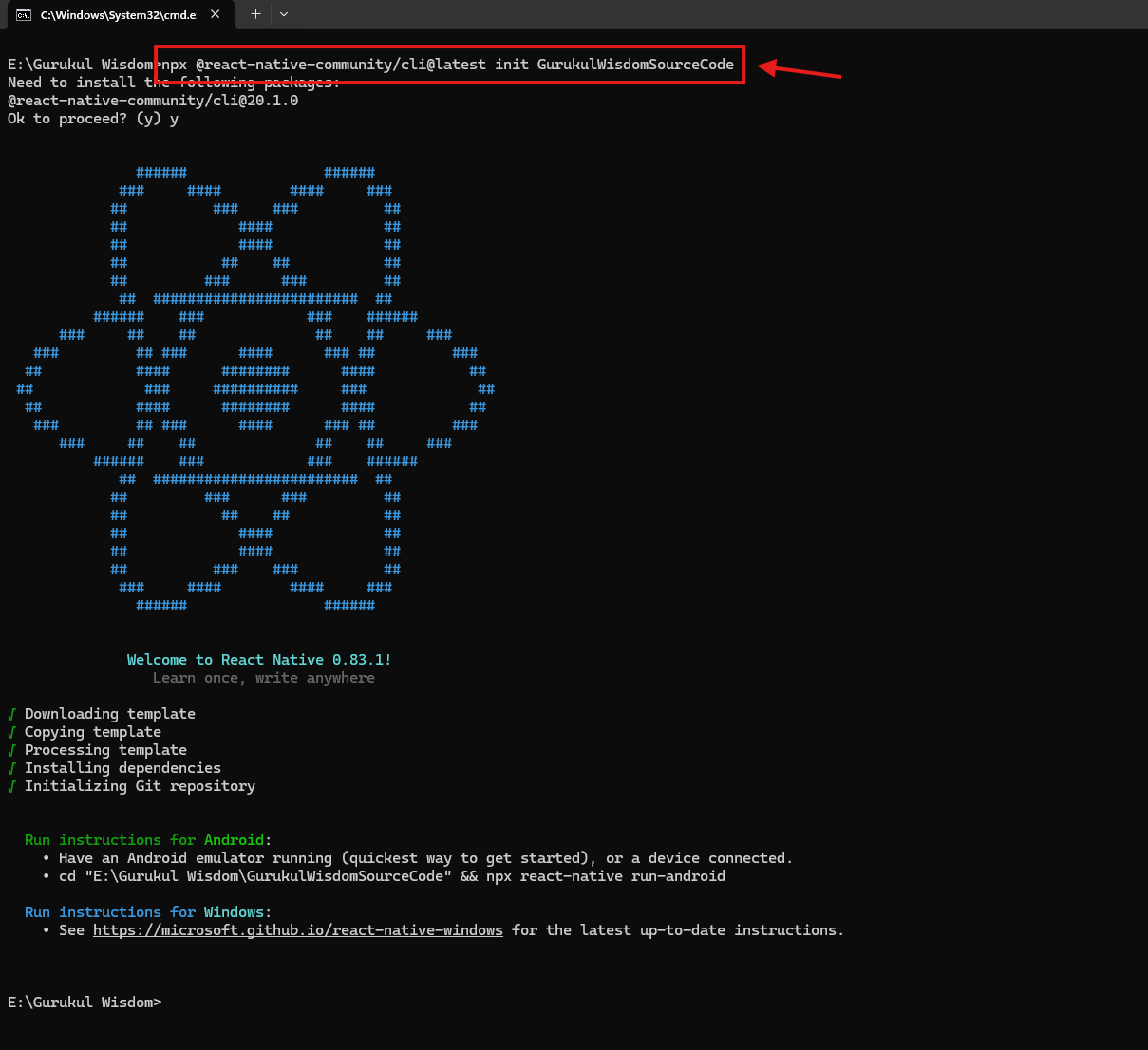Click the npx react-native run-android command line
Viewport: 1148px width, 1050px height.
[391, 876]
